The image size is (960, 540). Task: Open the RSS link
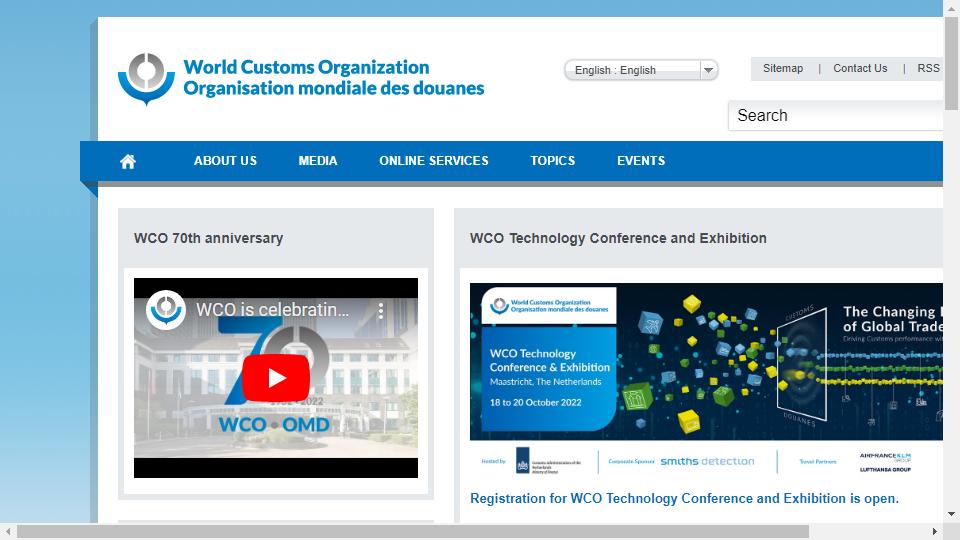(x=928, y=69)
